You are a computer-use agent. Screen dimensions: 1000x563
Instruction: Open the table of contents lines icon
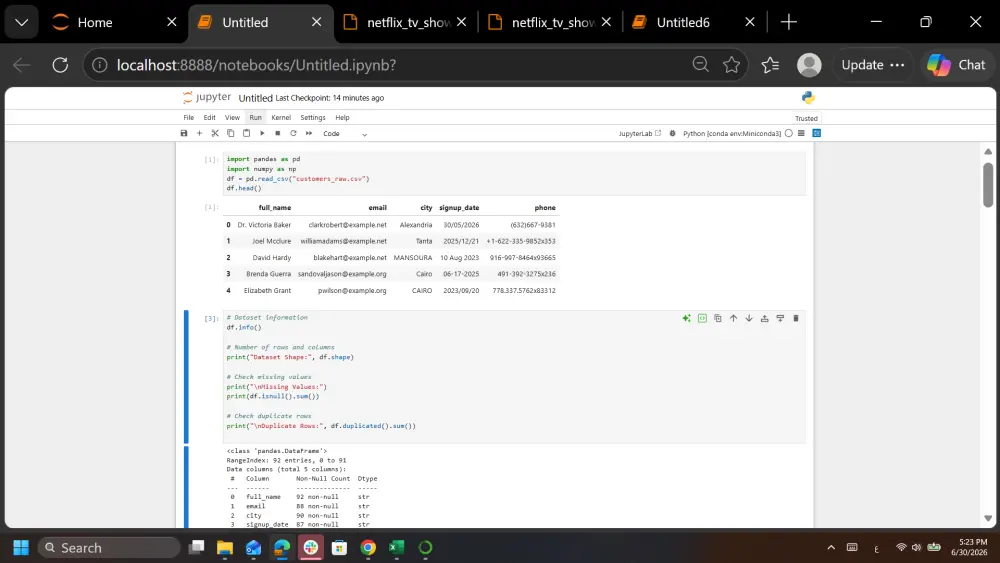[802, 133]
